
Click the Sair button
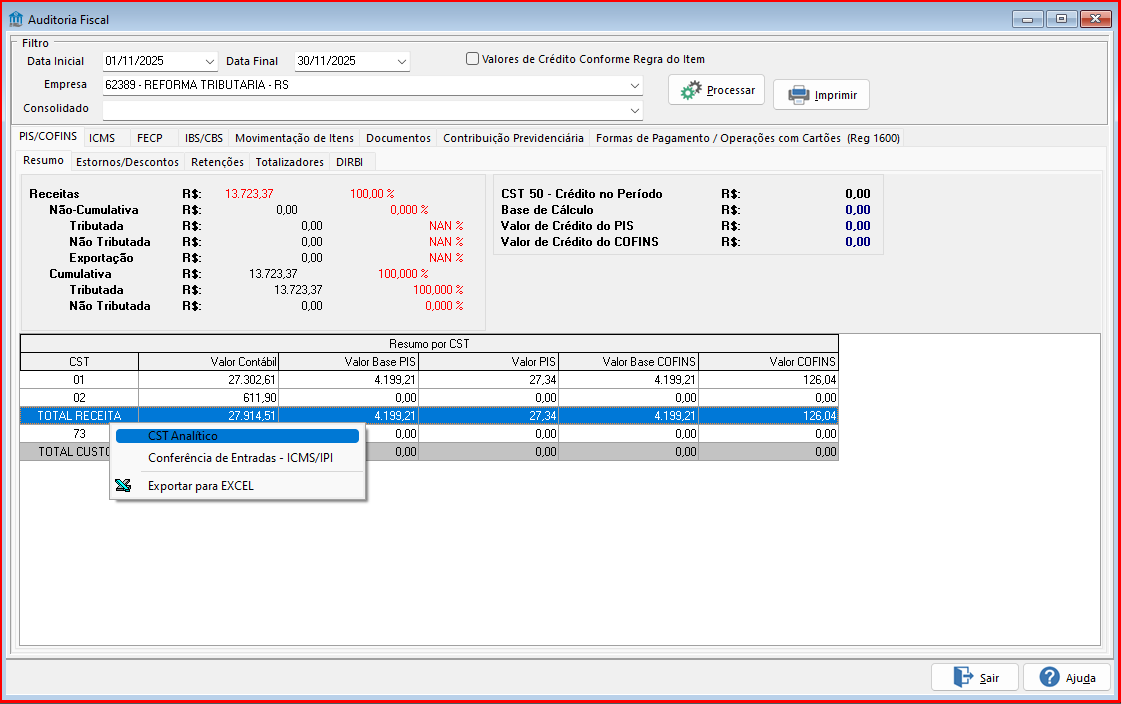coord(974,677)
